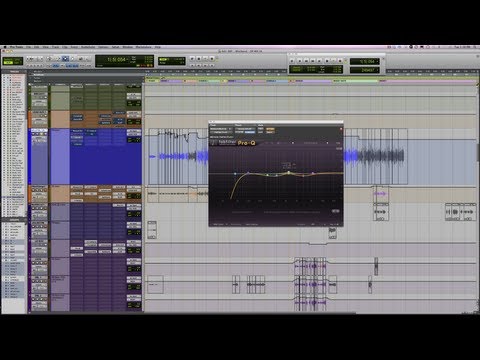
Task: Select the Grabber tool in the edit toolbar
Action: coord(73,59)
